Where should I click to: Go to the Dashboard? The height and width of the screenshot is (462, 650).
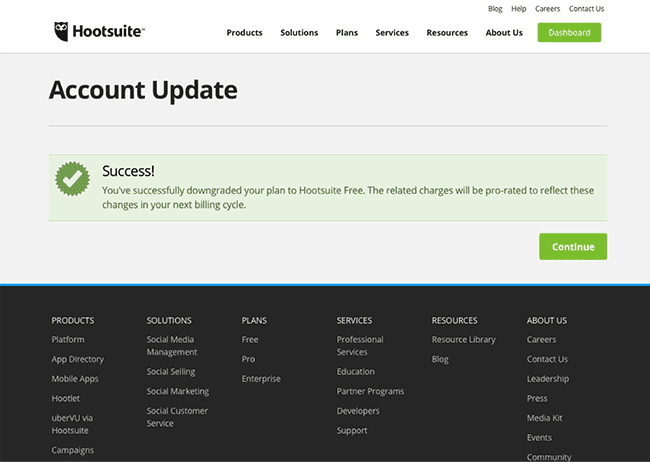tap(569, 32)
